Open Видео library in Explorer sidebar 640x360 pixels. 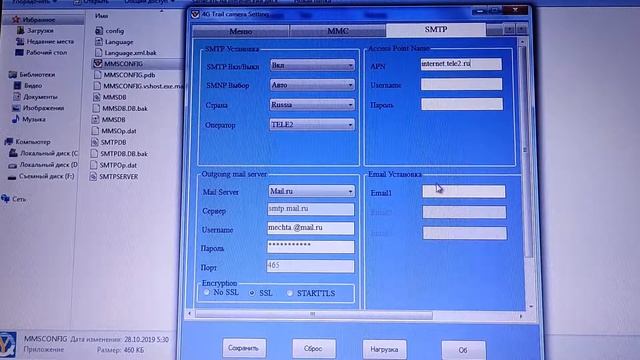coord(33,86)
